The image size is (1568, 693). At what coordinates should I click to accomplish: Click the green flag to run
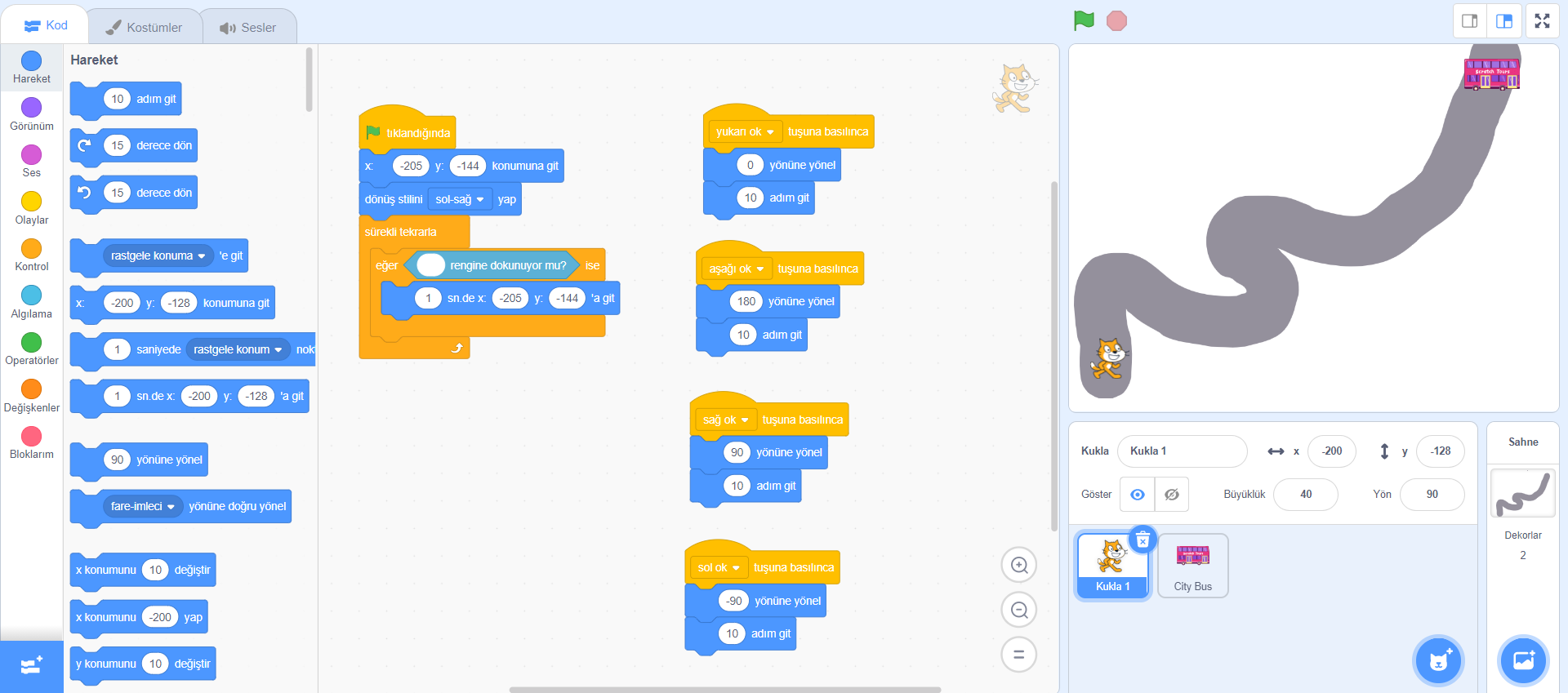[x=1084, y=21]
